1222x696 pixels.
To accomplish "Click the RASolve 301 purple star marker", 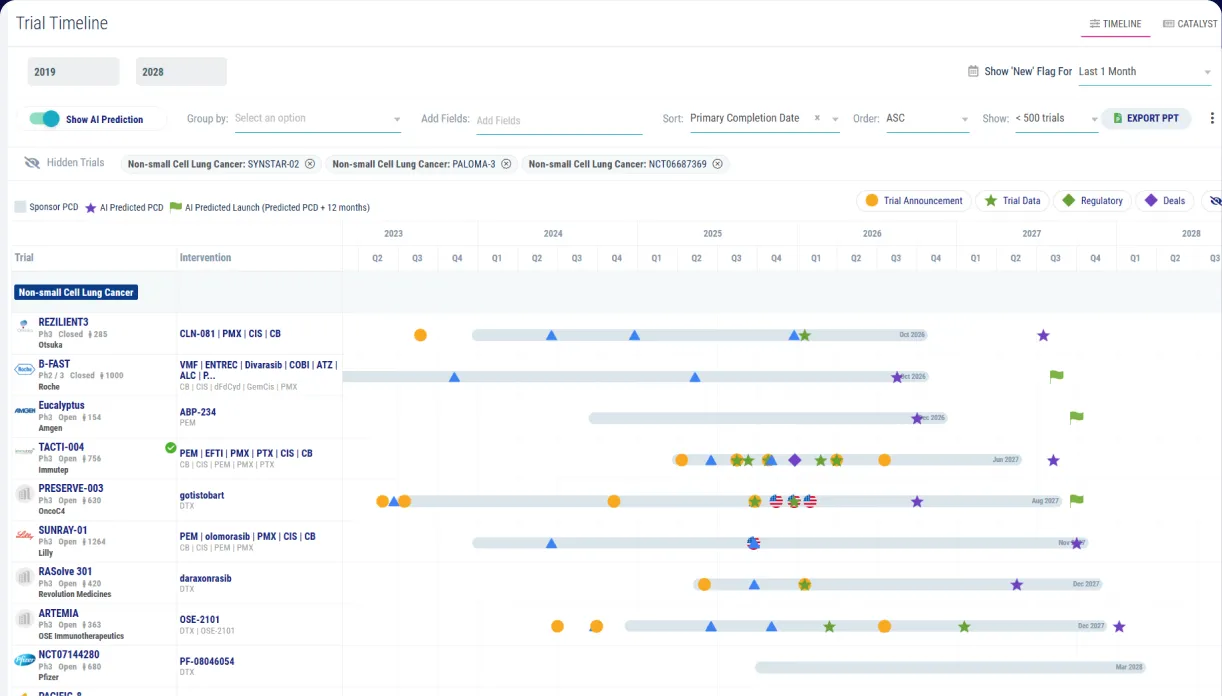I will click(x=1016, y=584).
